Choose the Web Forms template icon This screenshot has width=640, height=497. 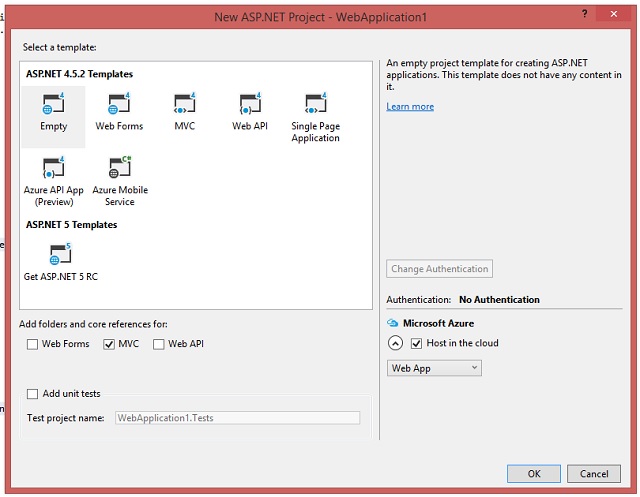click(x=119, y=104)
